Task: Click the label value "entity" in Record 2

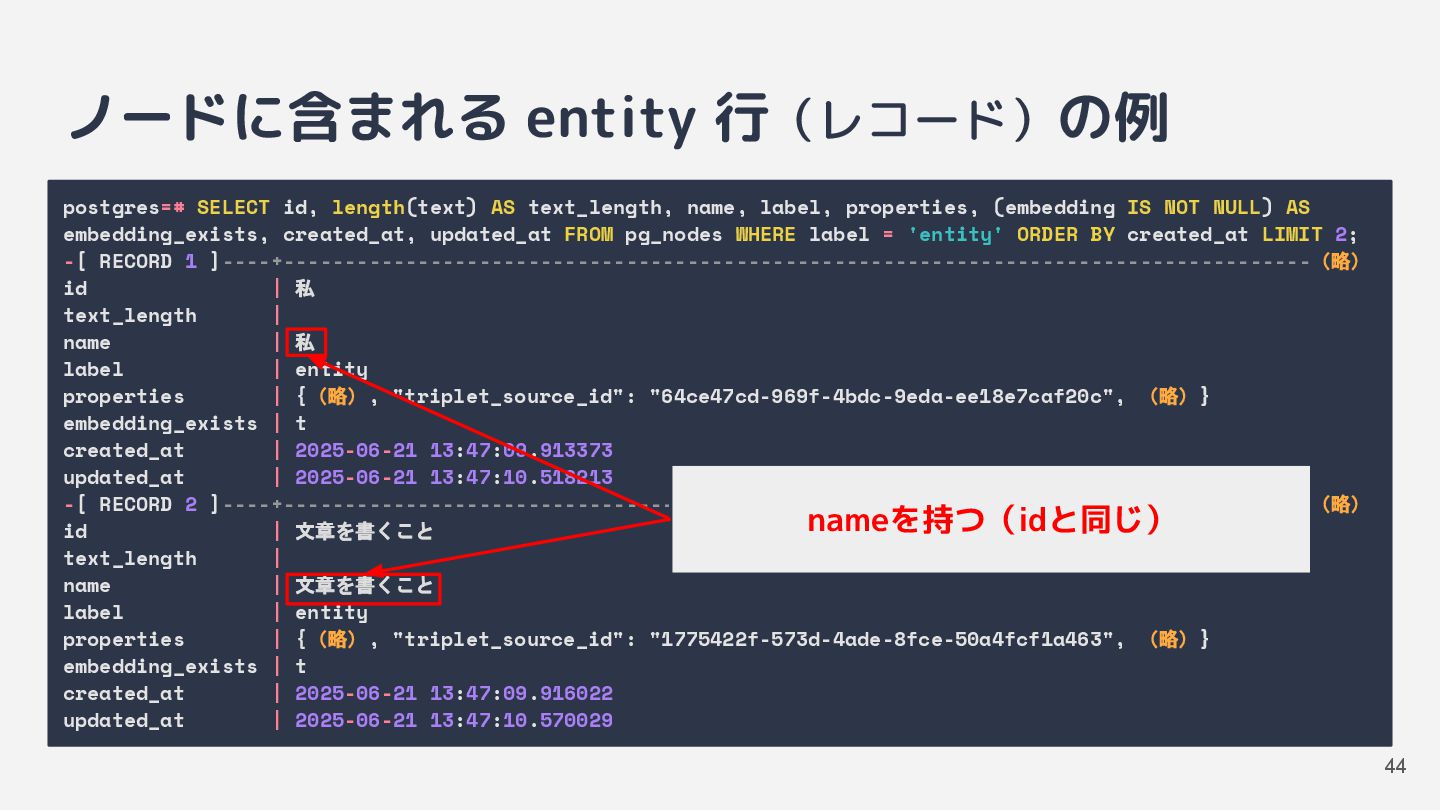Action: [x=331, y=613]
